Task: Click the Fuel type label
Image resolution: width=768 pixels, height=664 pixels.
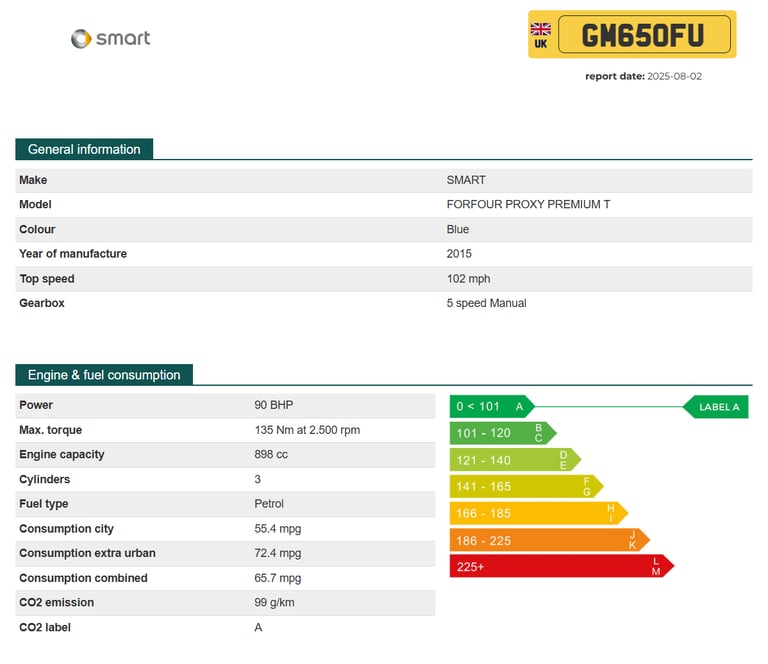Action: pos(44,504)
